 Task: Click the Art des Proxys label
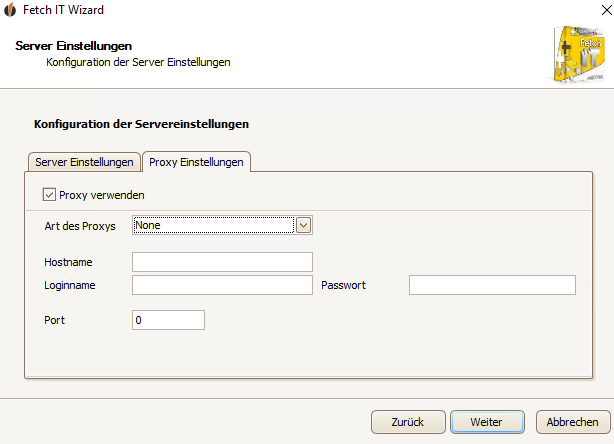80,226
